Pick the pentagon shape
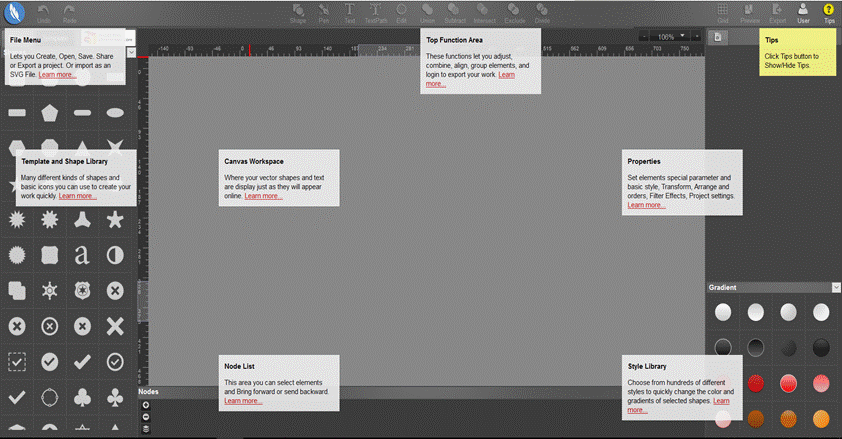The width and height of the screenshot is (842, 439). click(x=49, y=113)
